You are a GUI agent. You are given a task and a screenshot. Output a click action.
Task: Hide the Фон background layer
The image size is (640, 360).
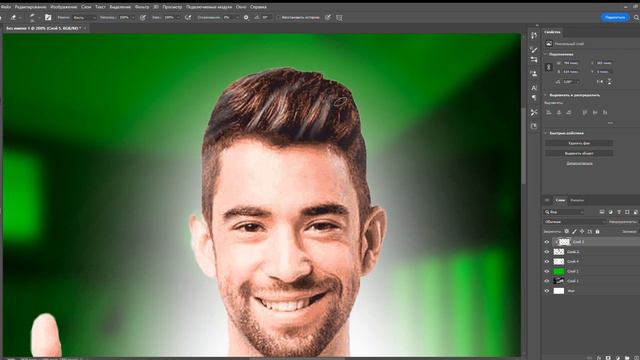[547, 291]
